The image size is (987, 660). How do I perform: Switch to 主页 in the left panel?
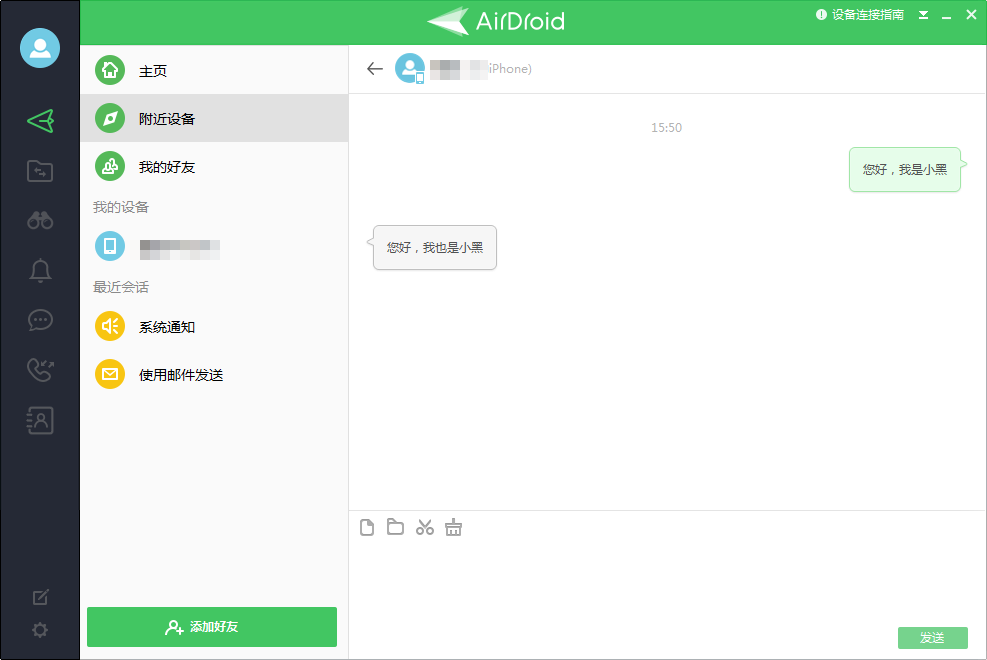click(150, 71)
